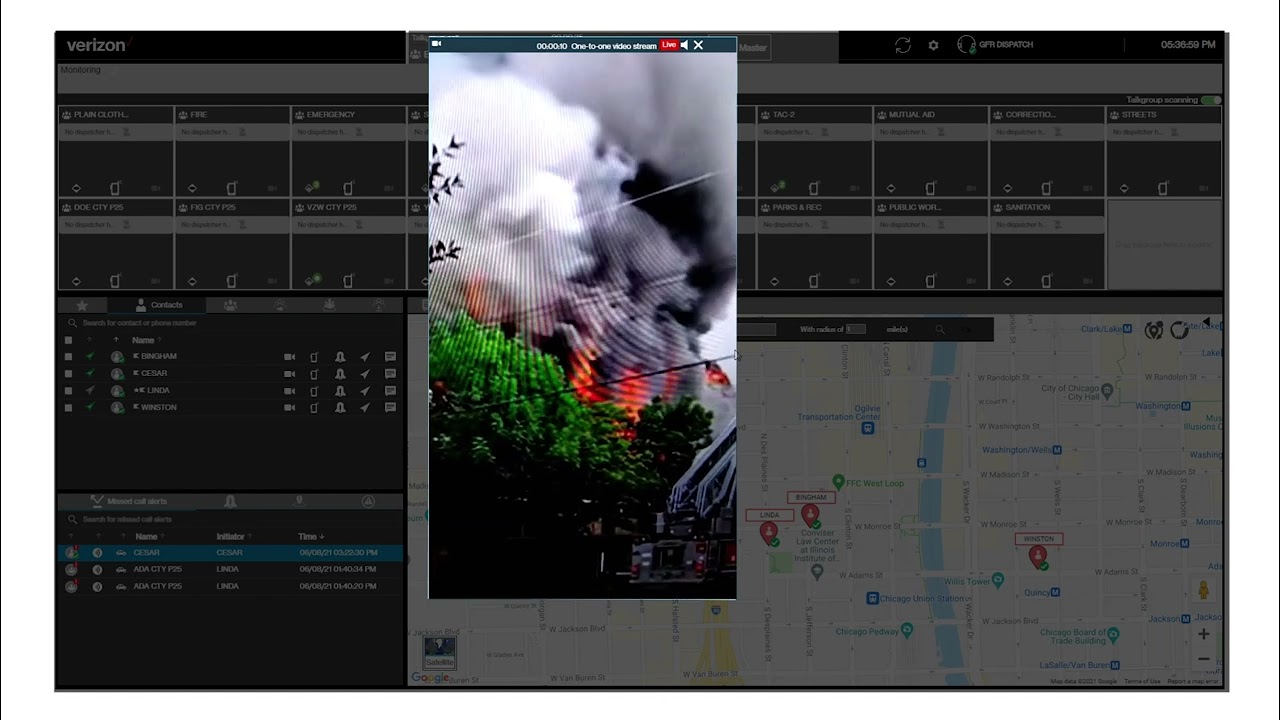Click Master button in top bar
The height and width of the screenshot is (720, 1280).
coord(753,47)
